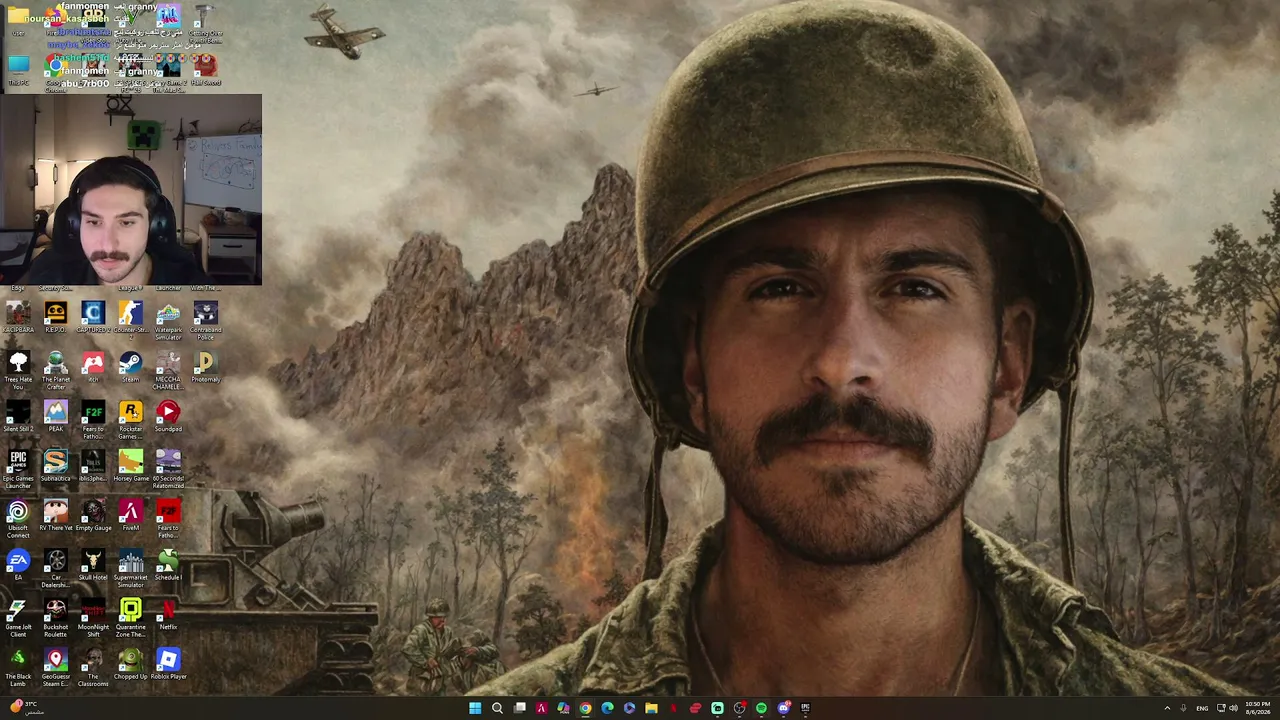Click the red F2F Fears to Fathom icon
This screenshot has width=1280, height=720.
click(x=168, y=519)
